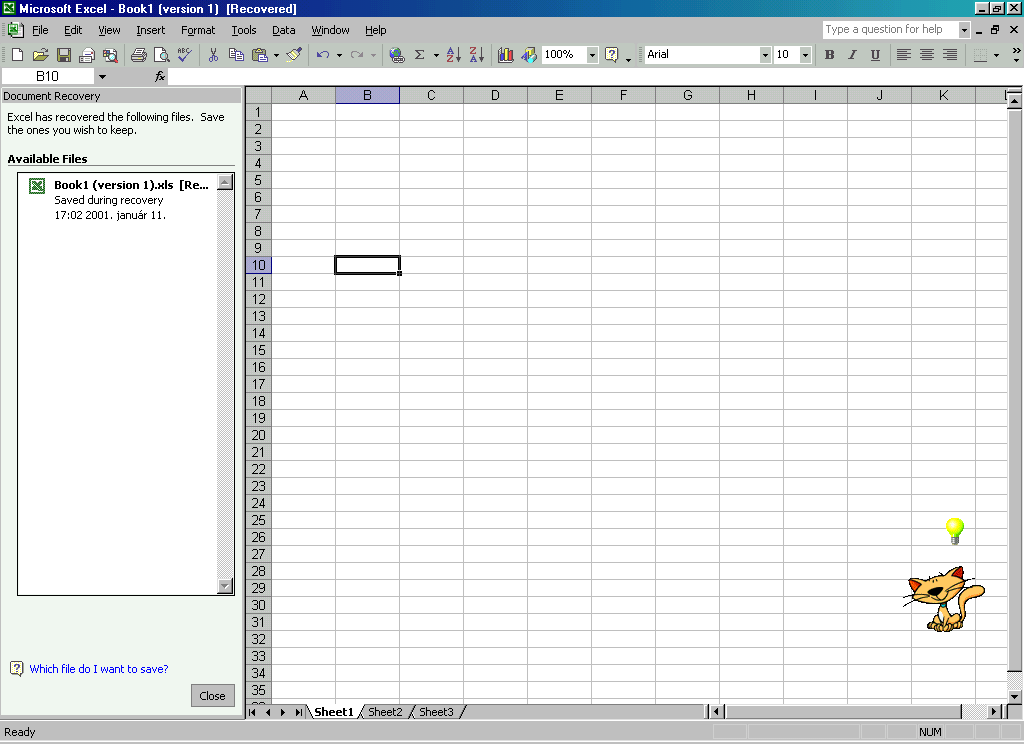Select all cells via corner button
This screenshot has width=1024, height=744.
(259, 95)
